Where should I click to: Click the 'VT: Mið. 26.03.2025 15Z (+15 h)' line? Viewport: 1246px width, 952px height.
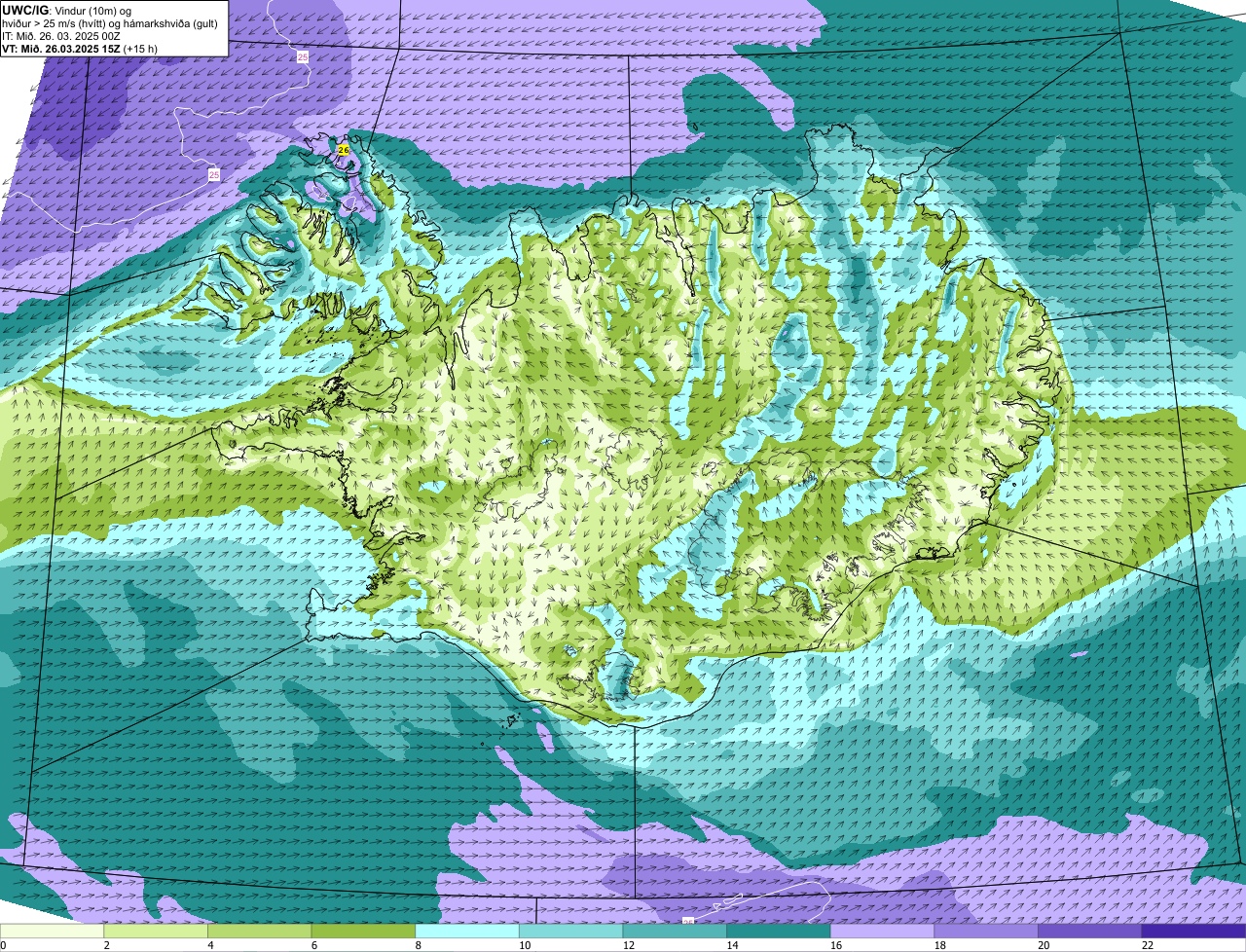pos(80,49)
